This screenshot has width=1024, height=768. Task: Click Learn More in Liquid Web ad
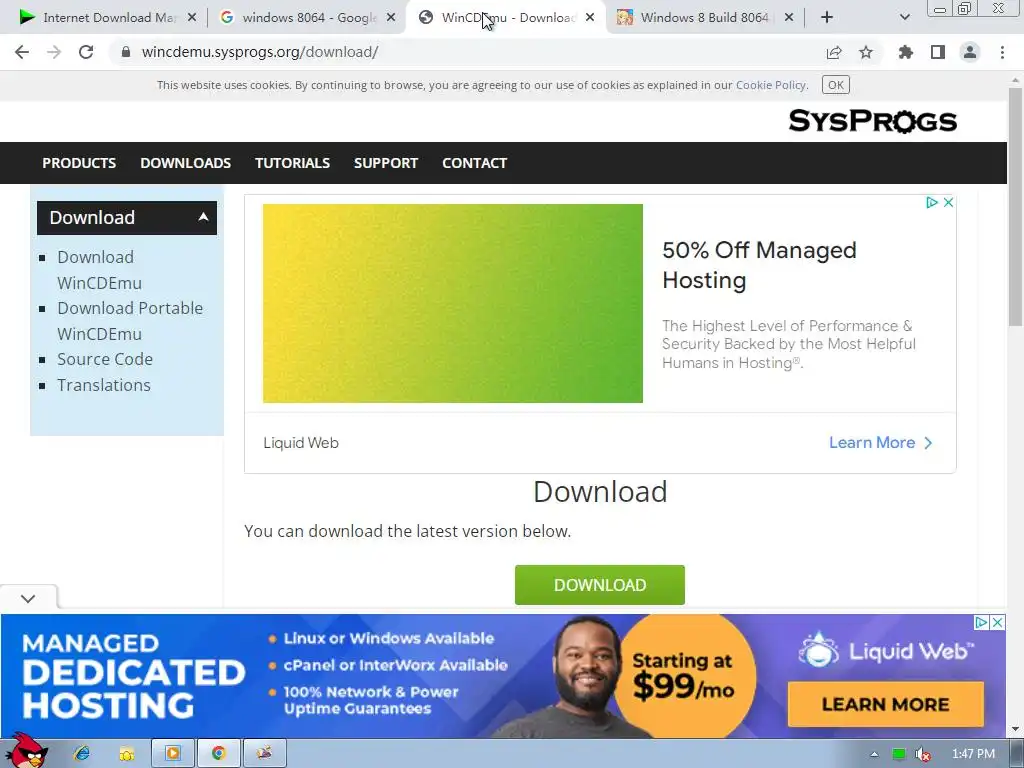pos(880,443)
